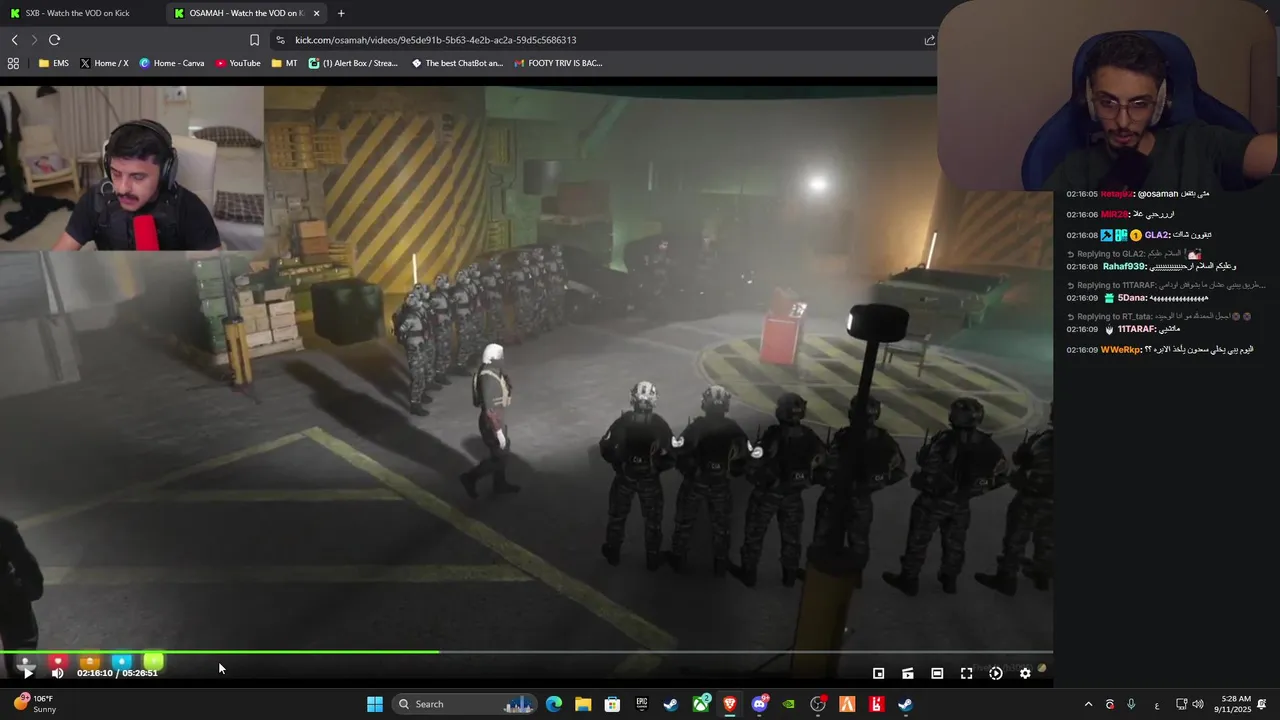Reload the current page
This screenshot has width=1280, height=720.
[x=54, y=40]
